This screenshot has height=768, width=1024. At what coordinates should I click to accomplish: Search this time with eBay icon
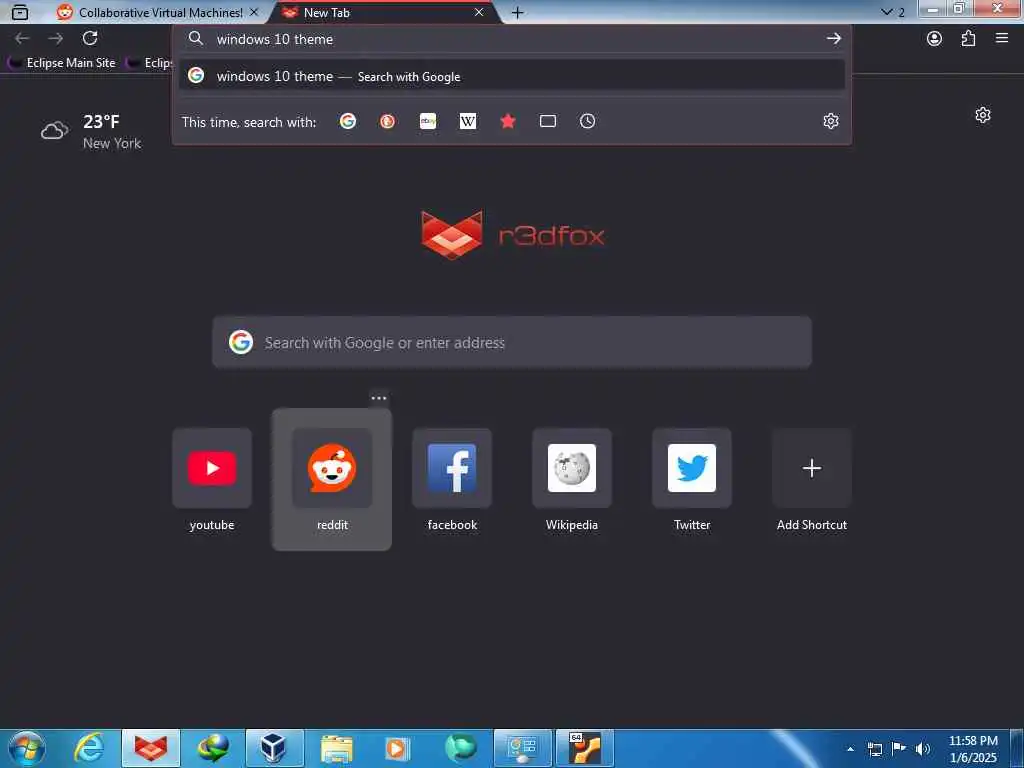click(428, 121)
